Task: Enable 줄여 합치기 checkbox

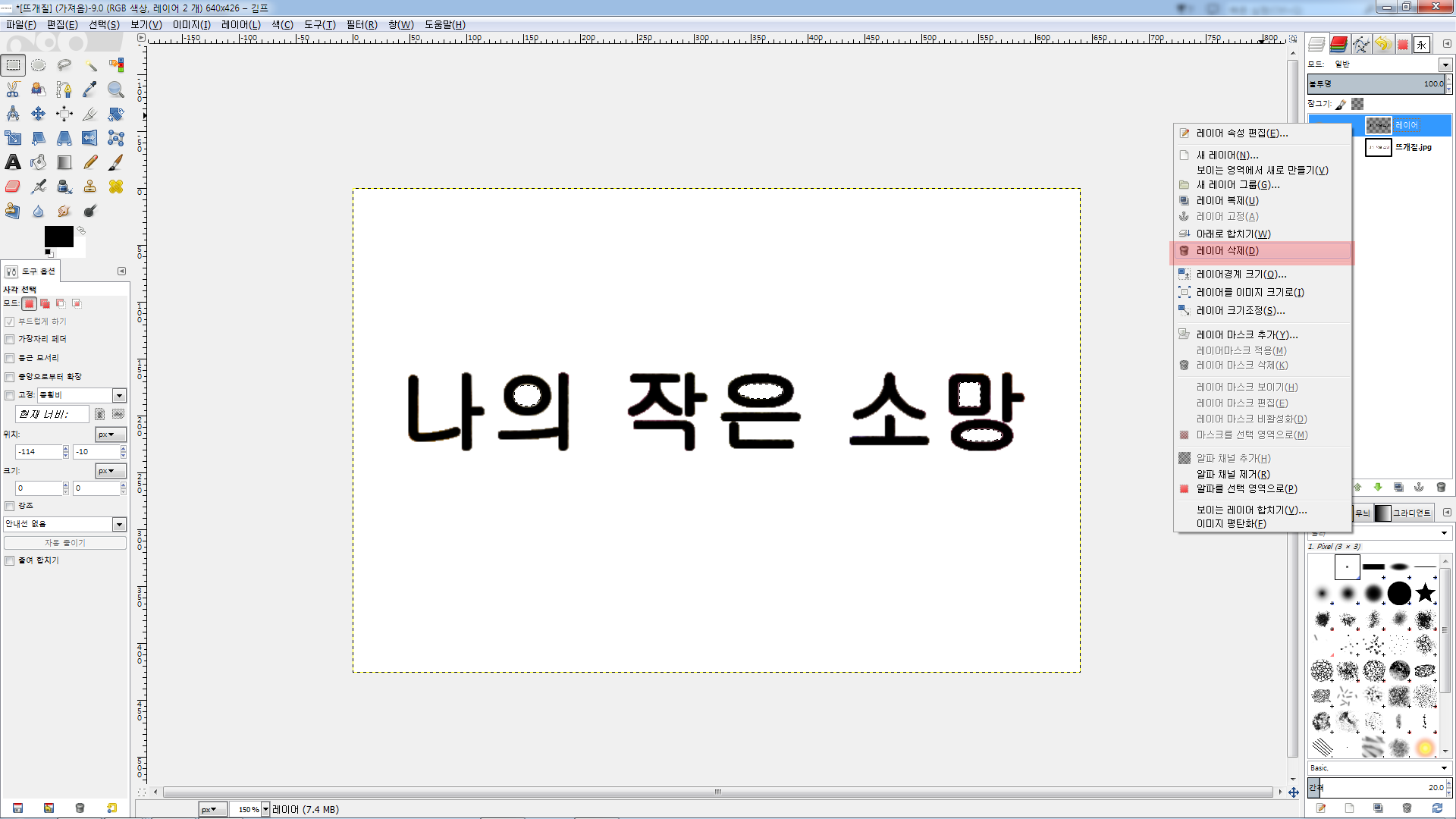Action: pos(10,560)
